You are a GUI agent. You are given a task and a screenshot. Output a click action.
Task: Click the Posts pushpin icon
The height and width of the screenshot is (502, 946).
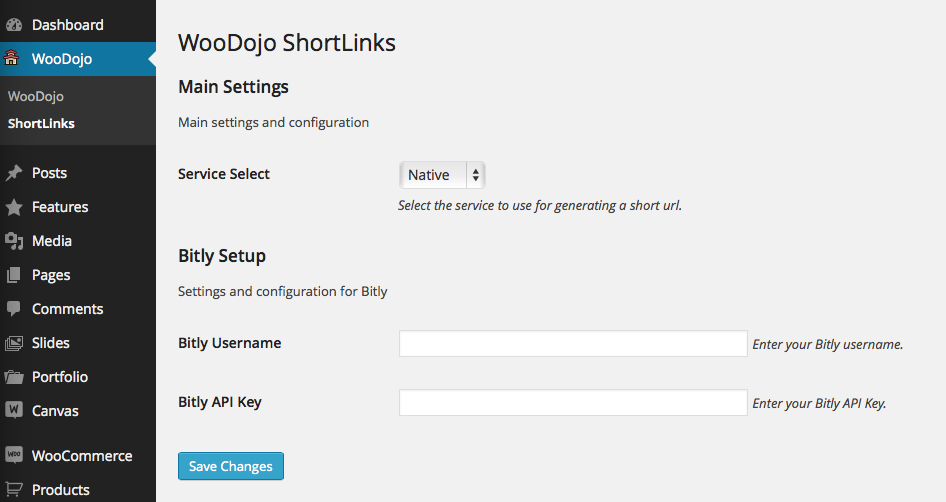click(14, 173)
